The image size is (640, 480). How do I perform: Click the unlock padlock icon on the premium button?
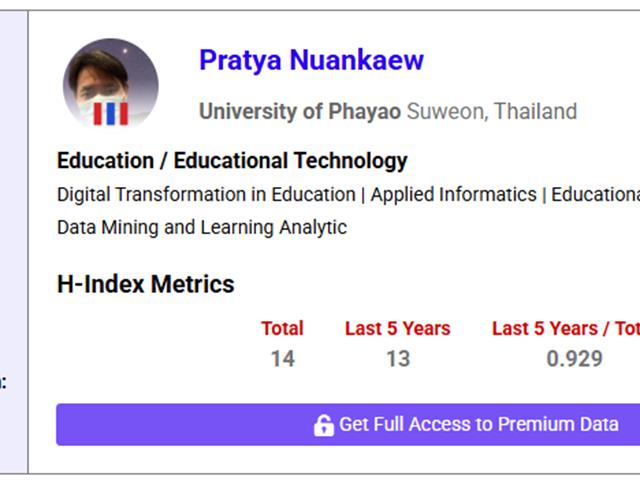[323, 425]
